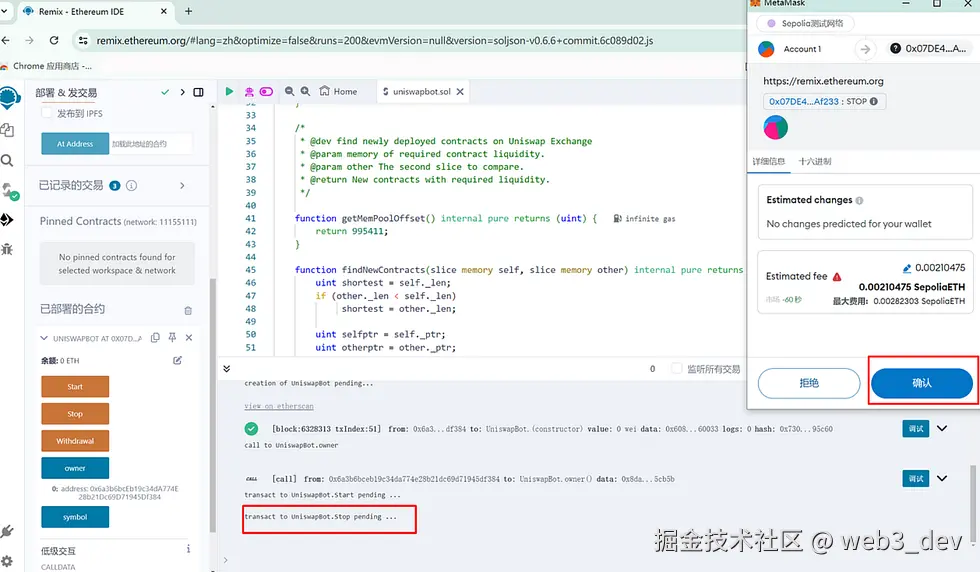Screen dimensions: 980x572
Task: Show the info icon beside recorded transactions
Action: click(x=131, y=186)
